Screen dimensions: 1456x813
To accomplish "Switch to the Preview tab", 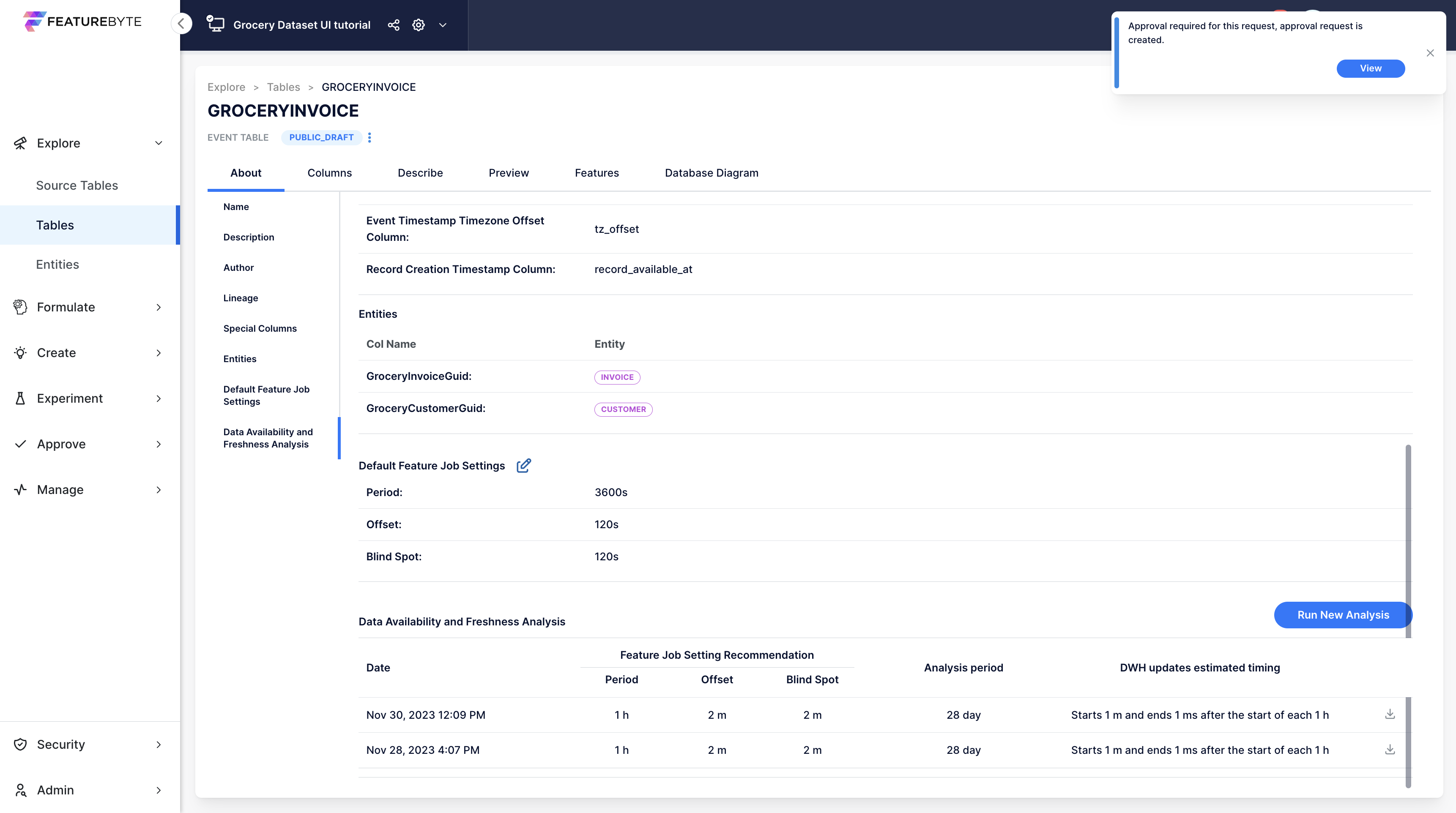I will (509, 173).
